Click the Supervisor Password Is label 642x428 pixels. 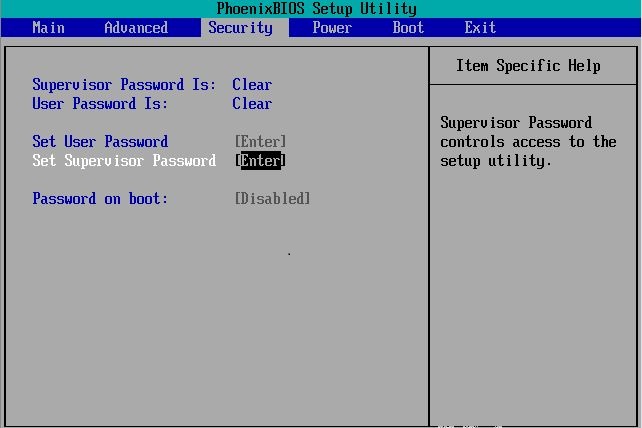pos(124,85)
